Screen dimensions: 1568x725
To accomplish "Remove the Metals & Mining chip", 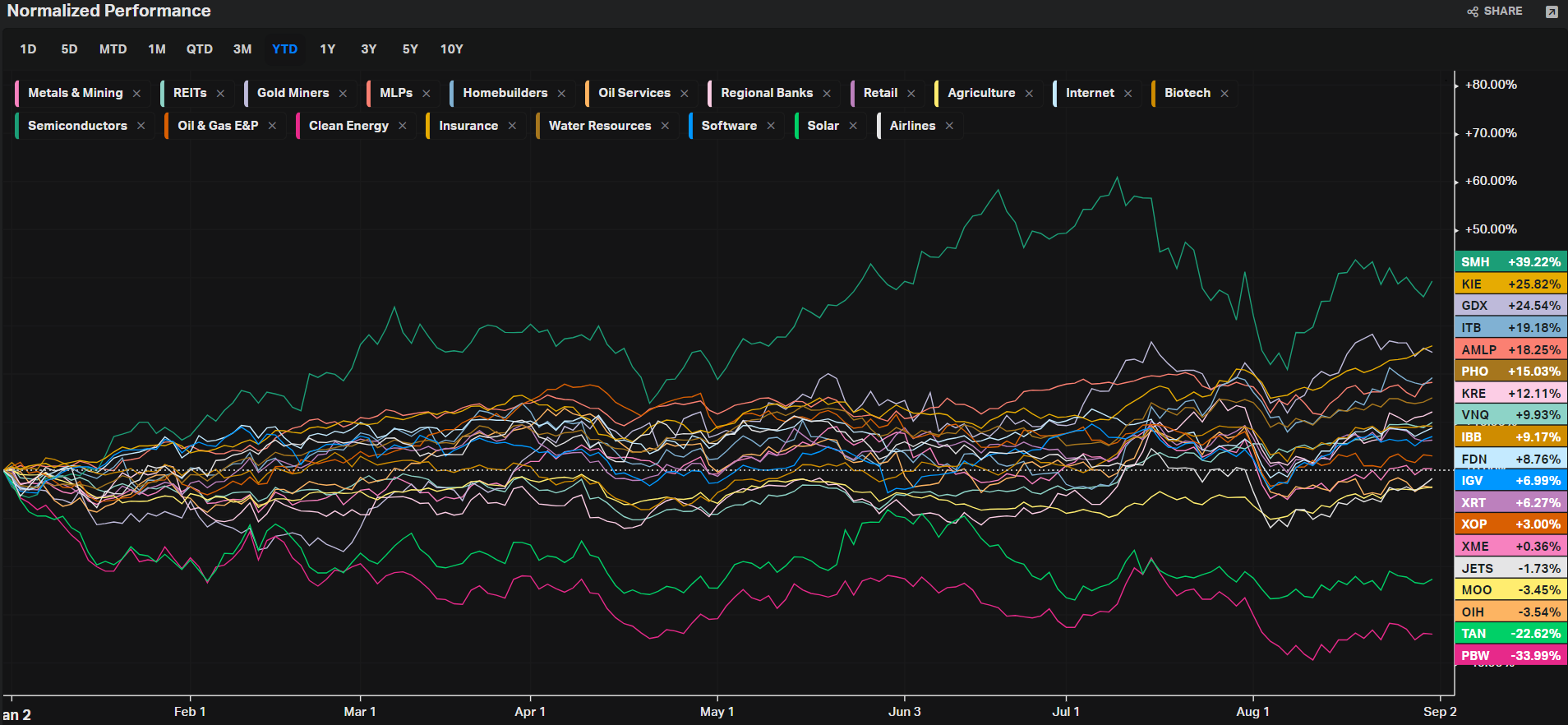I will [x=136, y=94].
